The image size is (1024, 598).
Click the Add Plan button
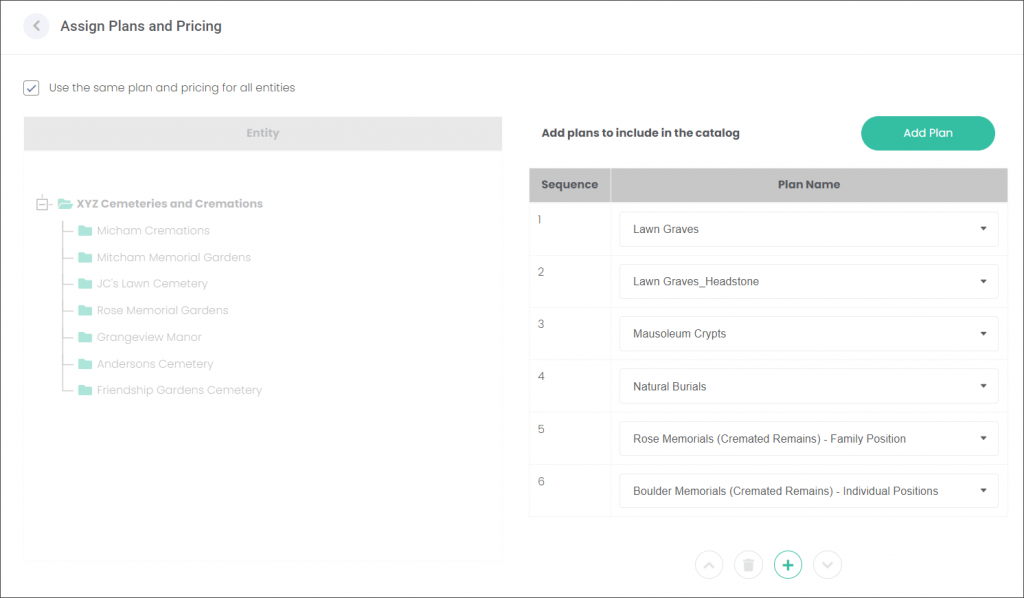click(x=928, y=133)
